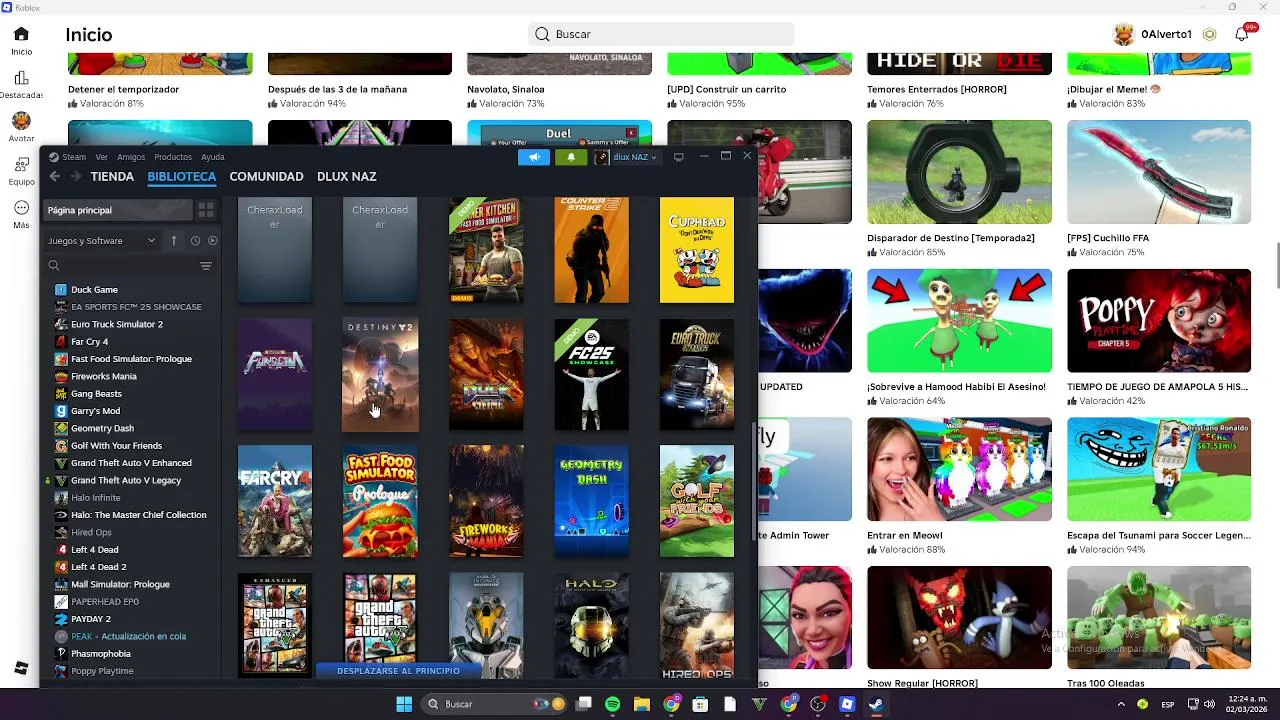The width and height of the screenshot is (1280, 720).
Task: Open the Ayuda menu in Steam
Action: point(213,157)
